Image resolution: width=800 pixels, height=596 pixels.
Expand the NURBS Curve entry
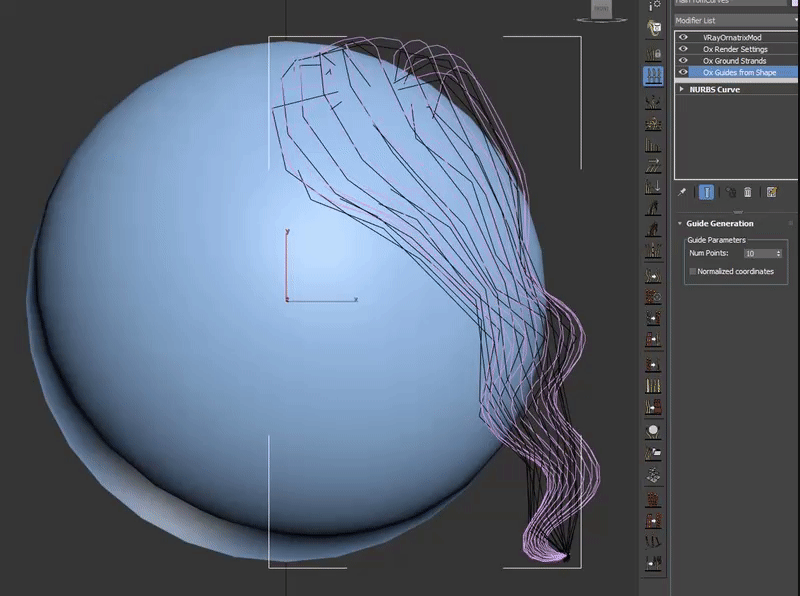682,89
